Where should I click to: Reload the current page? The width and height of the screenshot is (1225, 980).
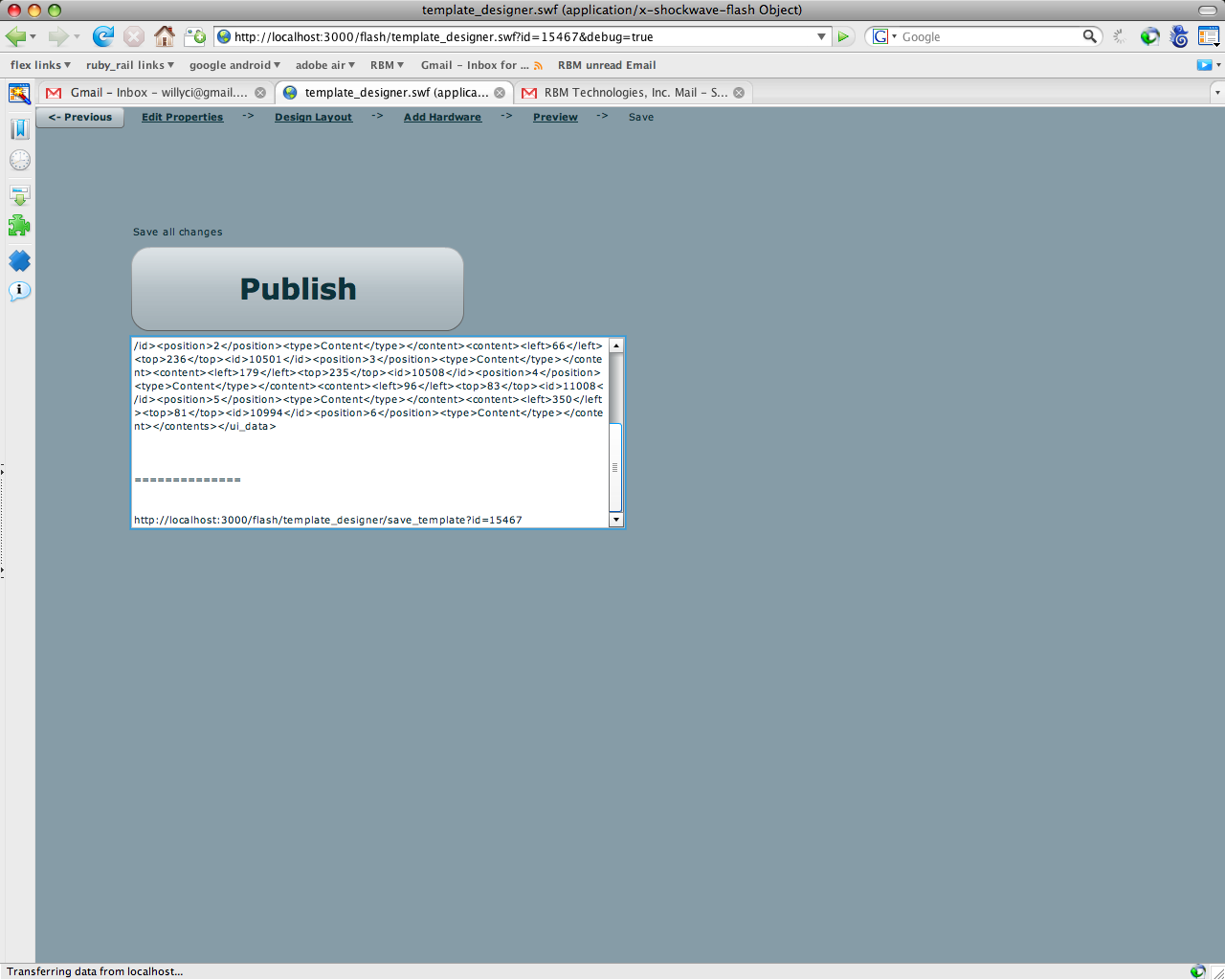coord(102,36)
